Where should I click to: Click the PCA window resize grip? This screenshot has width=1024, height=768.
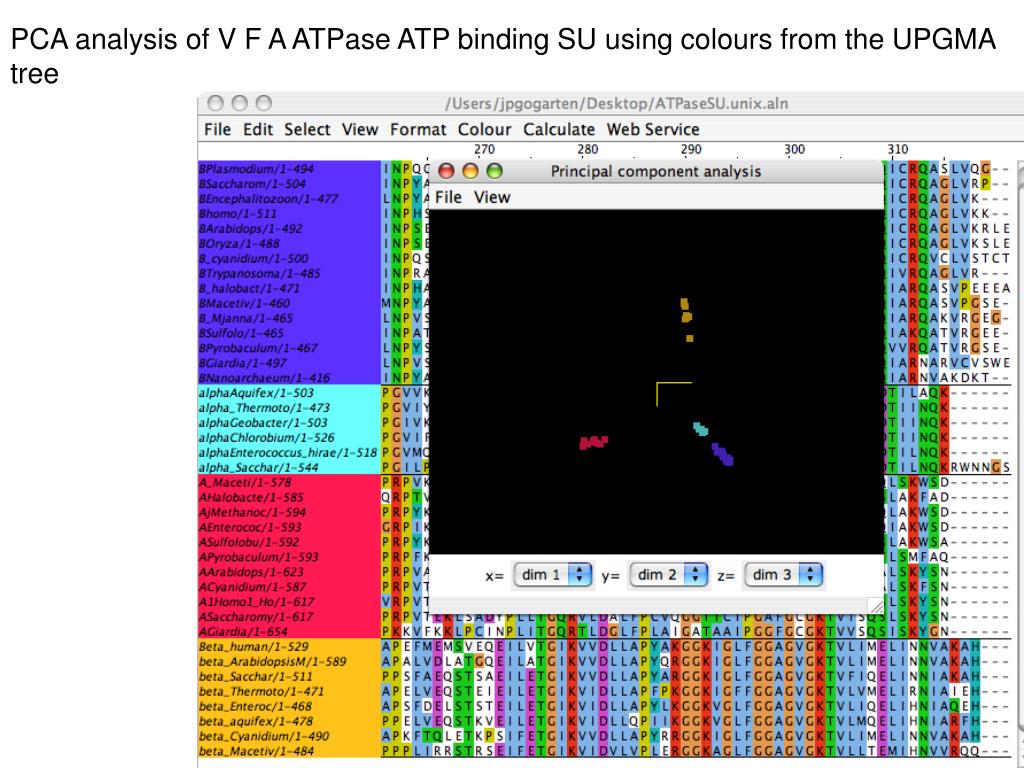876,606
